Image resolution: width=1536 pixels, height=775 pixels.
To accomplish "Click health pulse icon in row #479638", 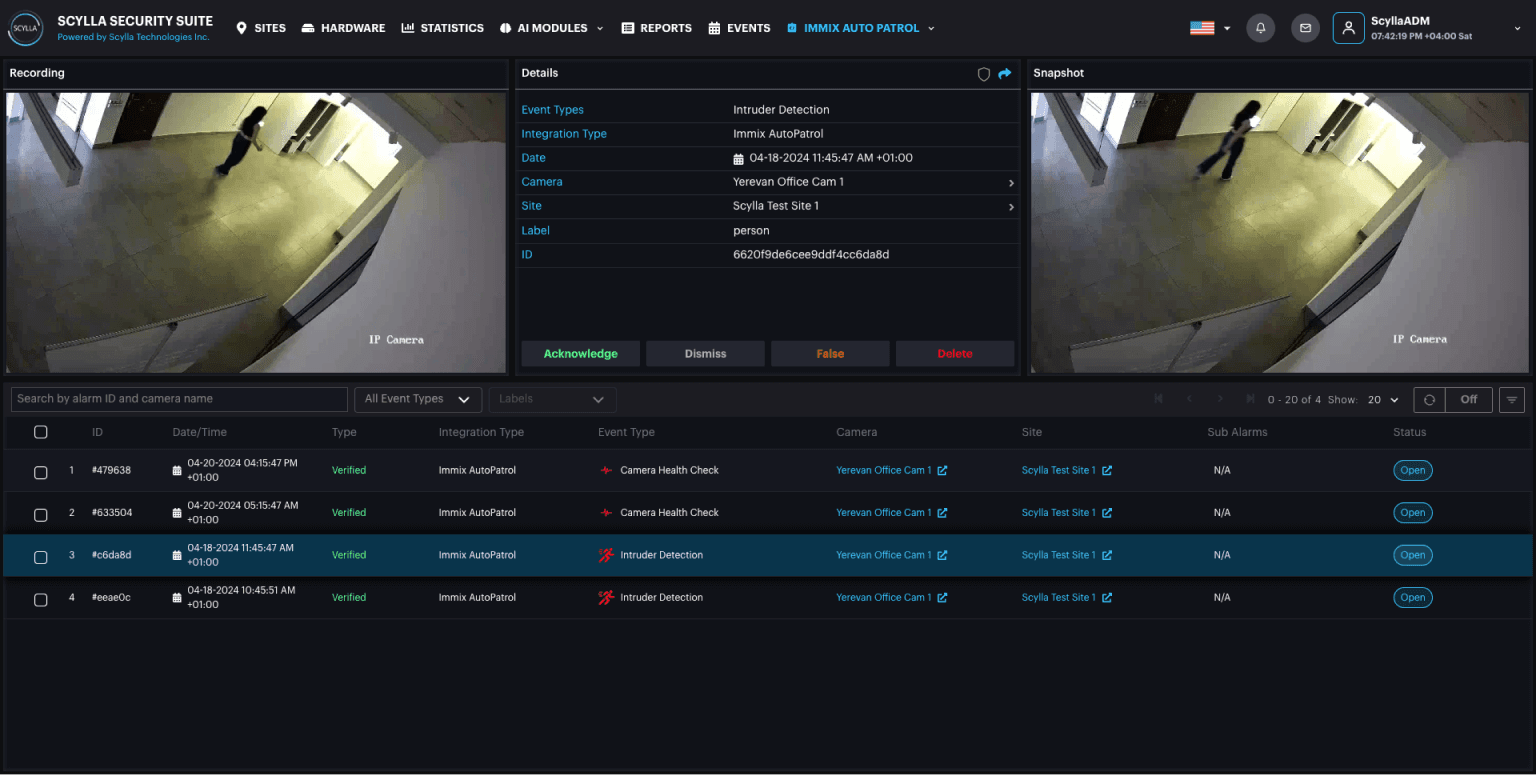I will [606, 470].
